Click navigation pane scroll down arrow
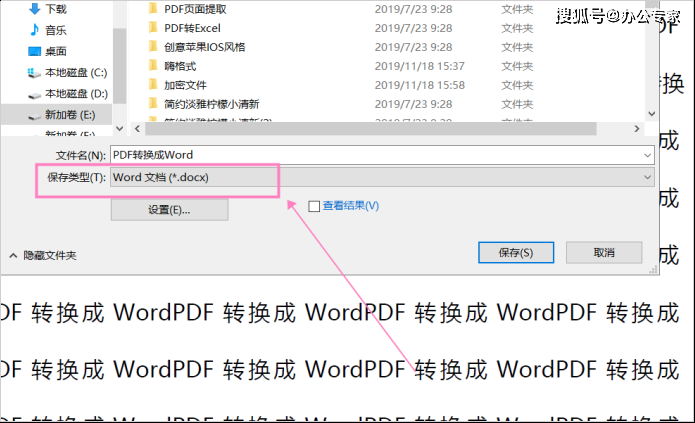The width and height of the screenshot is (695, 423). (x=120, y=129)
